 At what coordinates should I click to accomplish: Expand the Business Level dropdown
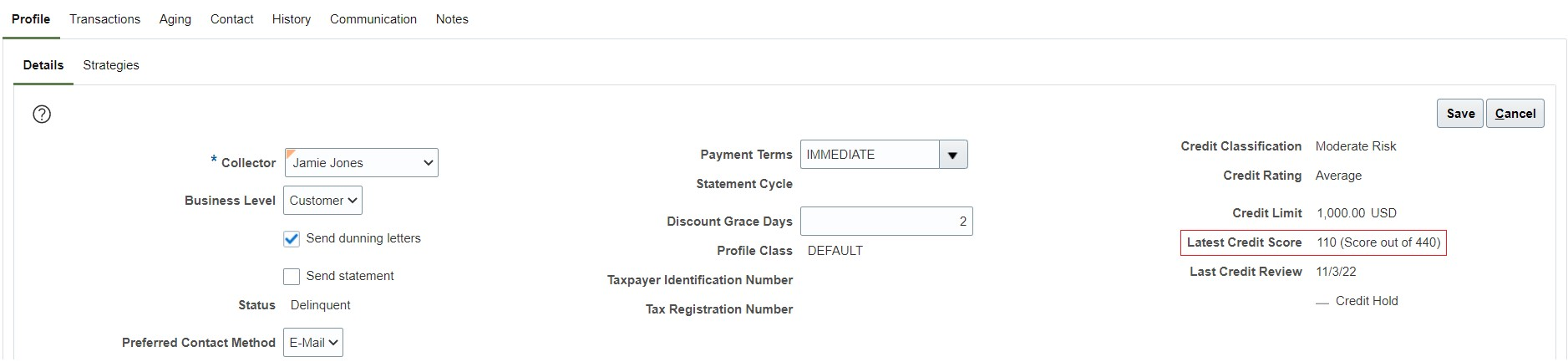pos(322,201)
